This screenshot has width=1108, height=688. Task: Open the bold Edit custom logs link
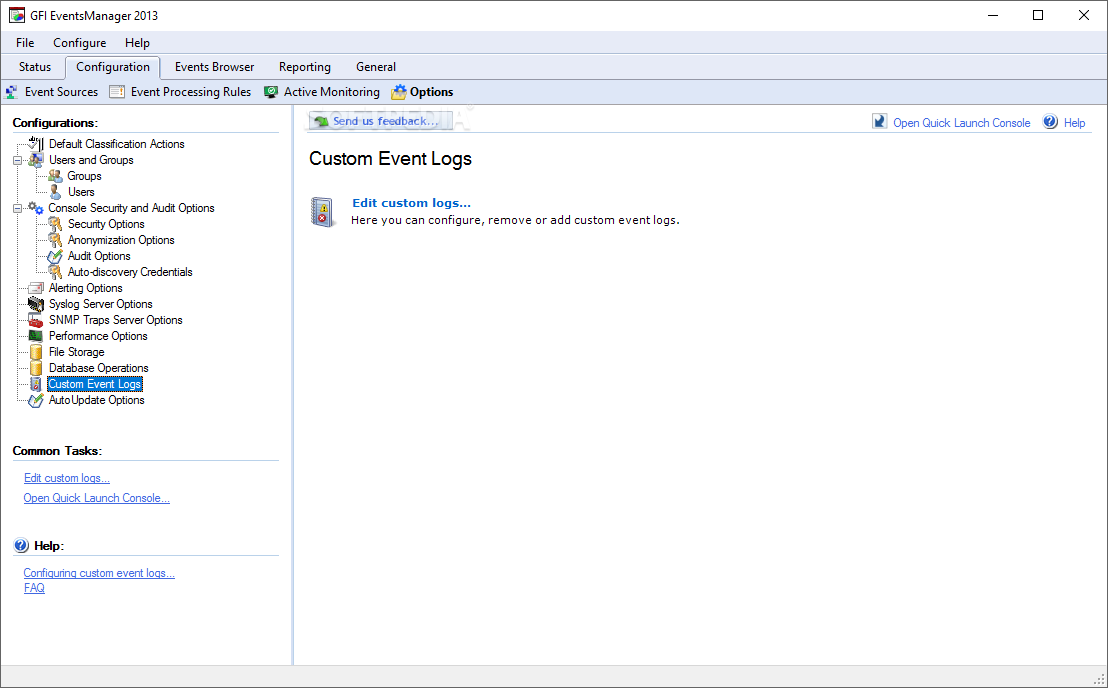coord(411,203)
